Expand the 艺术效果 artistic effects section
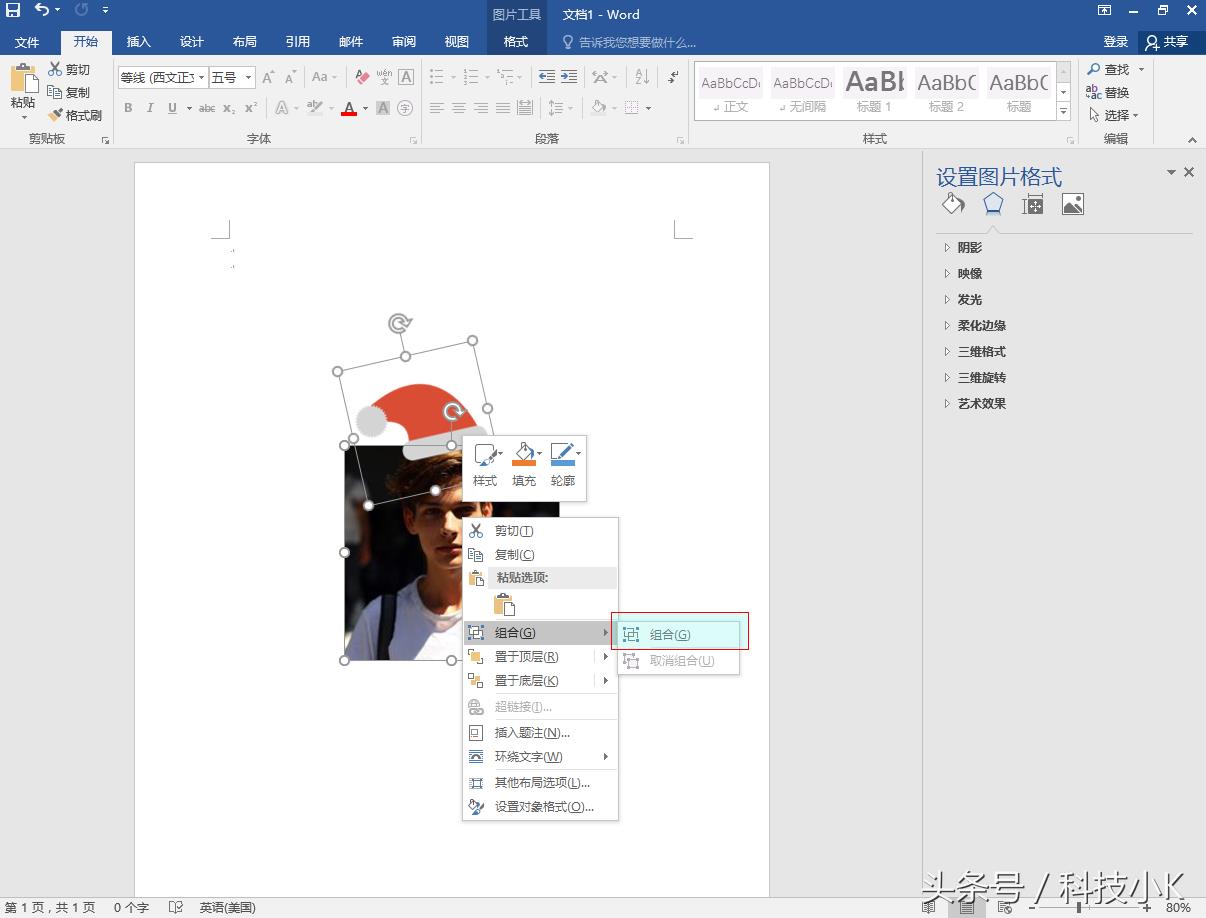 [981, 403]
